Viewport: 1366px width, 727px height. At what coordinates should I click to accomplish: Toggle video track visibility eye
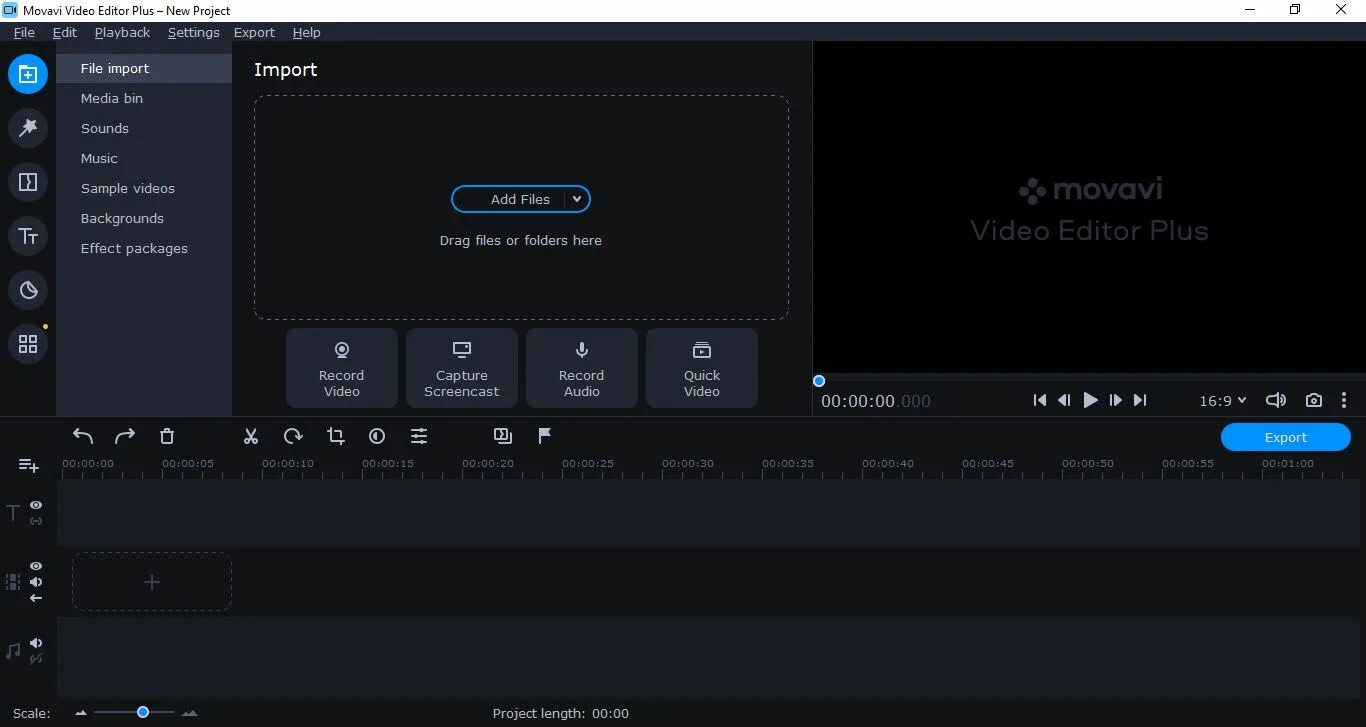coord(36,566)
